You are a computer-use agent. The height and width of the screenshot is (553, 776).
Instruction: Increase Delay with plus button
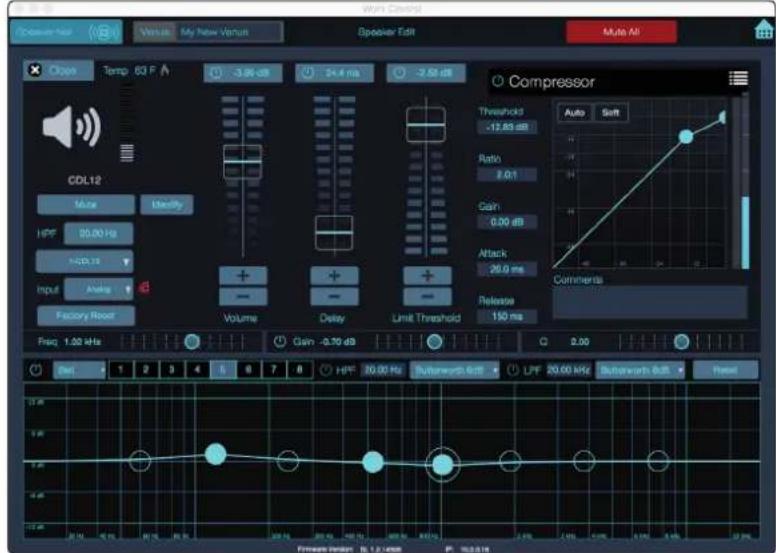[x=334, y=276]
